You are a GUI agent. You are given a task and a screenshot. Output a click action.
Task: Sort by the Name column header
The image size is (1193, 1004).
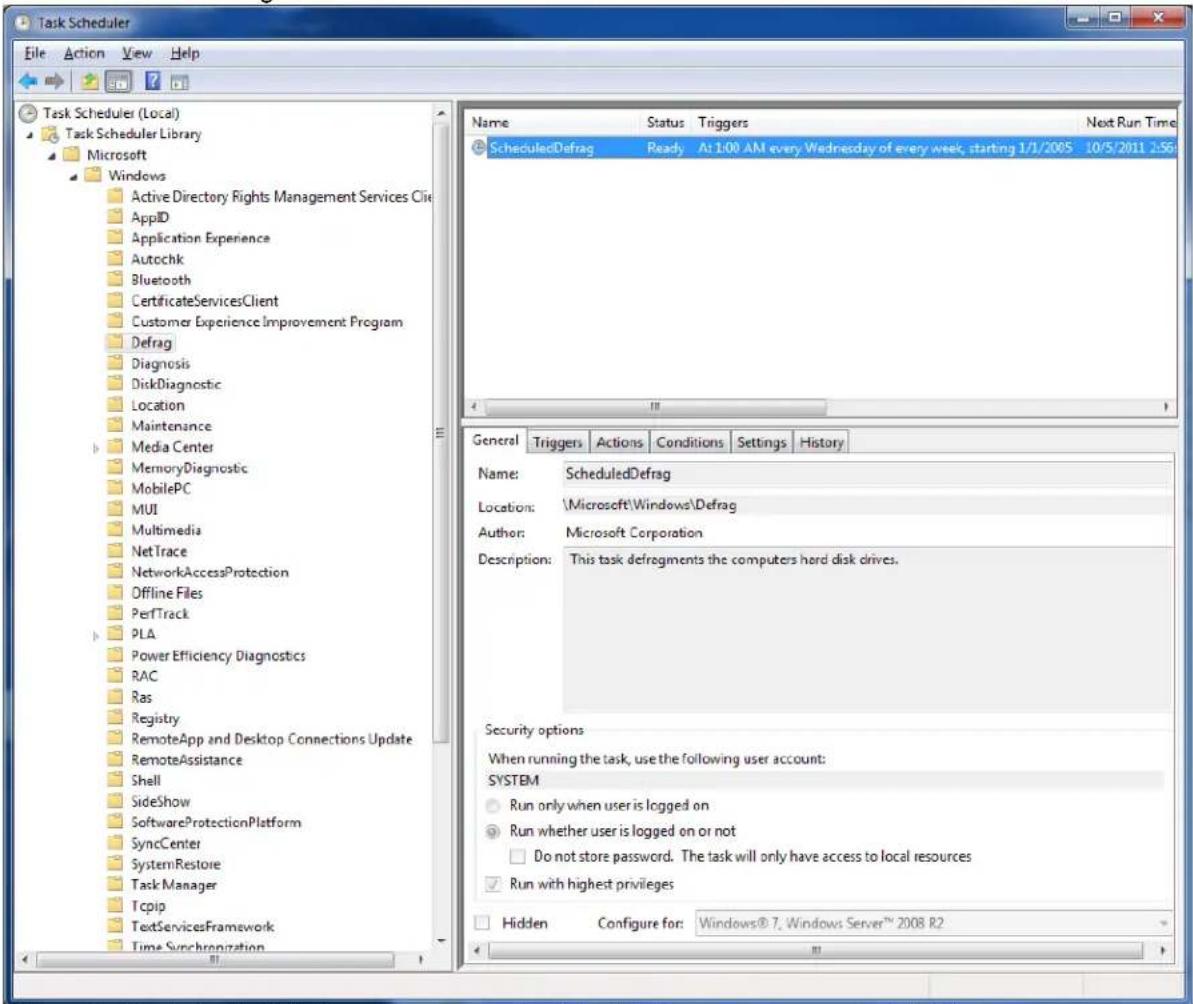(x=553, y=122)
